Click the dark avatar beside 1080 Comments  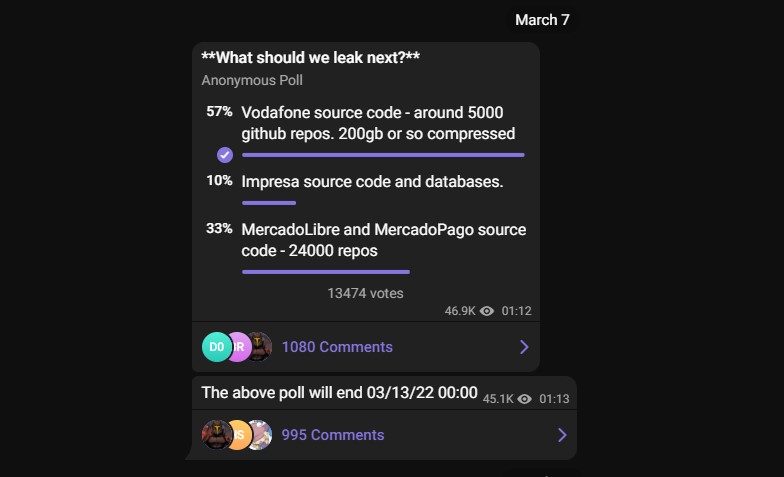coord(259,347)
